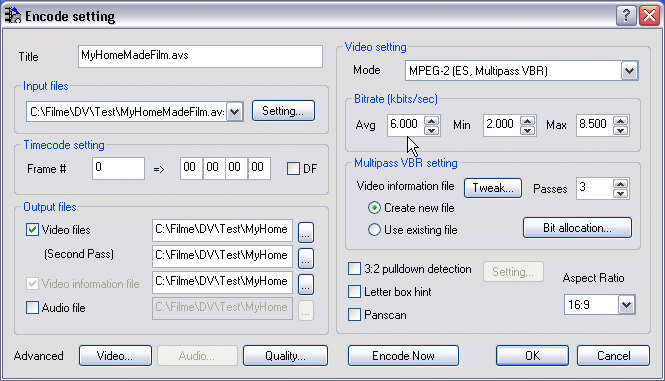Enable 3:2 pulldown detection
665x381 pixels.
354,269
